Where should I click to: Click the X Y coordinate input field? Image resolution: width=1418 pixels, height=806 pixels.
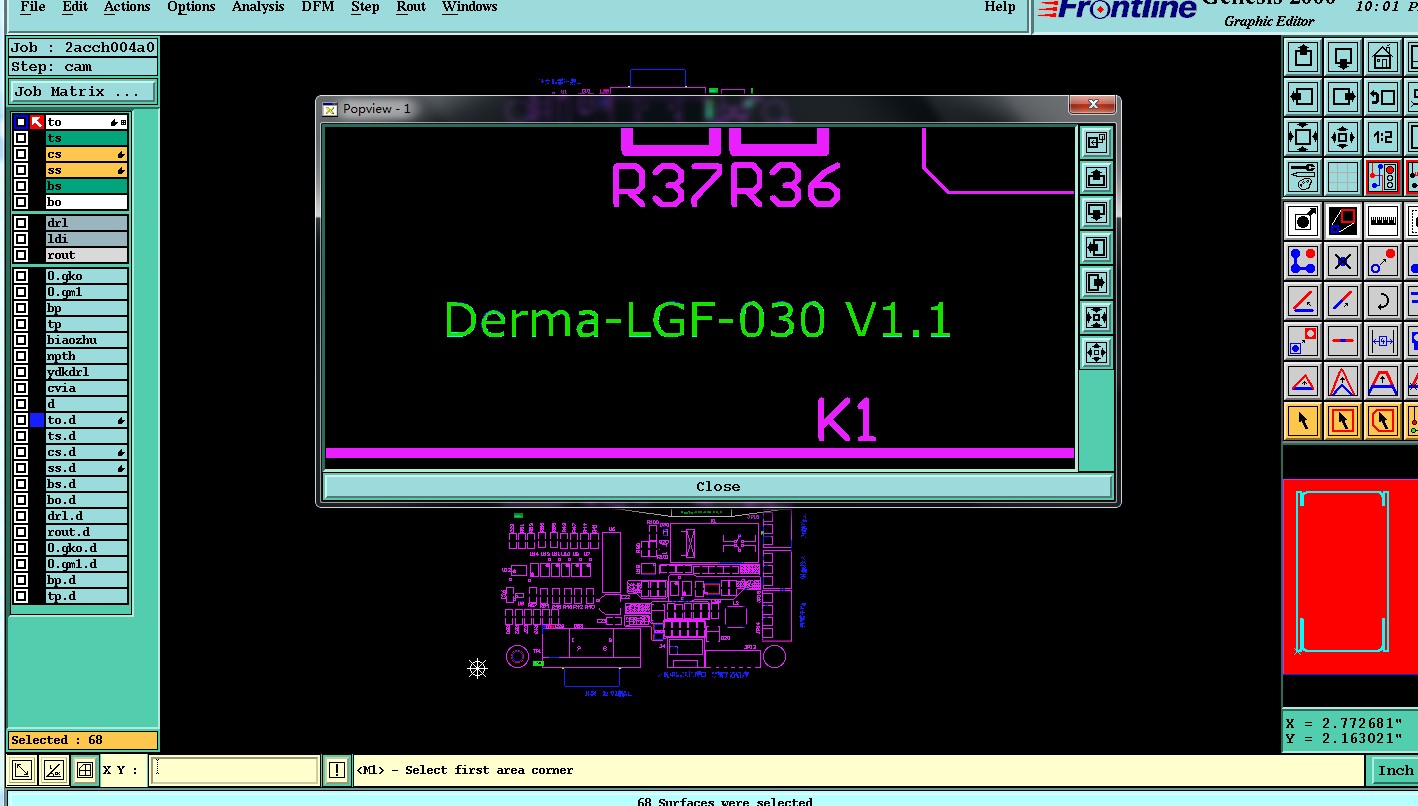click(234, 770)
